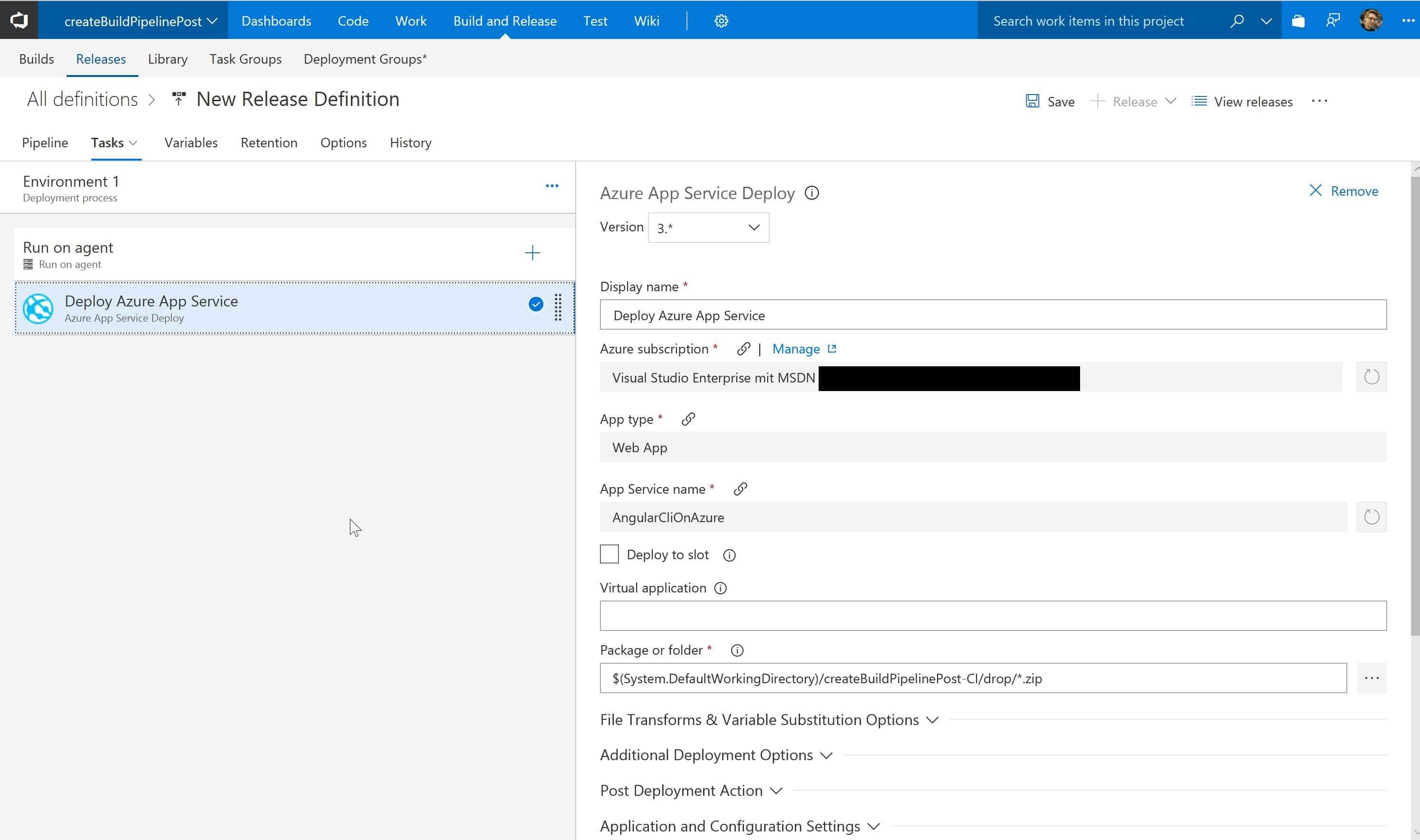The image size is (1420, 840).
Task: Enable the Deploy to slot checkbox
Action: pyautogui.click(x=609, y=555)
